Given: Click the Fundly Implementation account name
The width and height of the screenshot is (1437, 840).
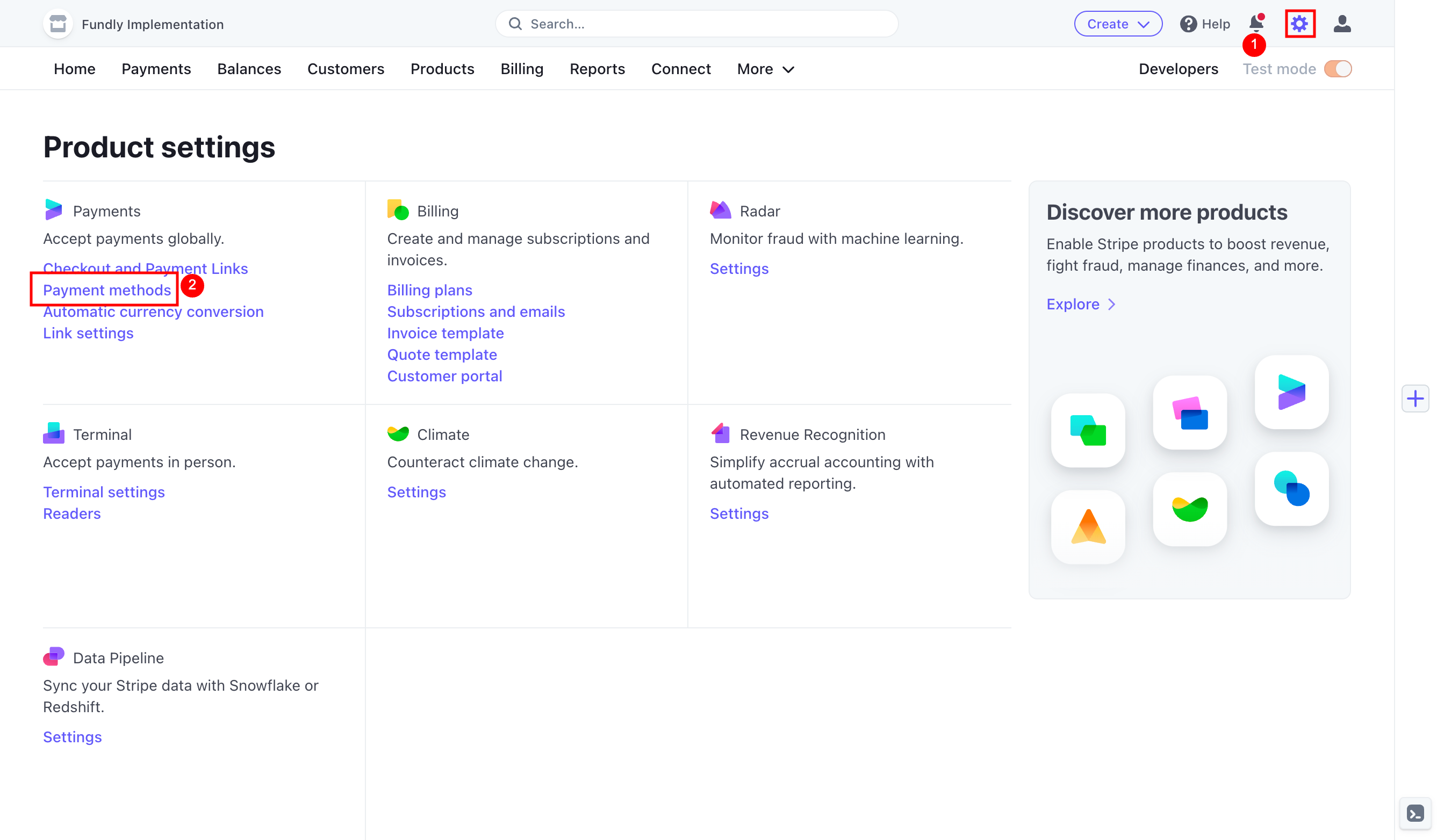Looking at the screenshot, I should (153, 25).
